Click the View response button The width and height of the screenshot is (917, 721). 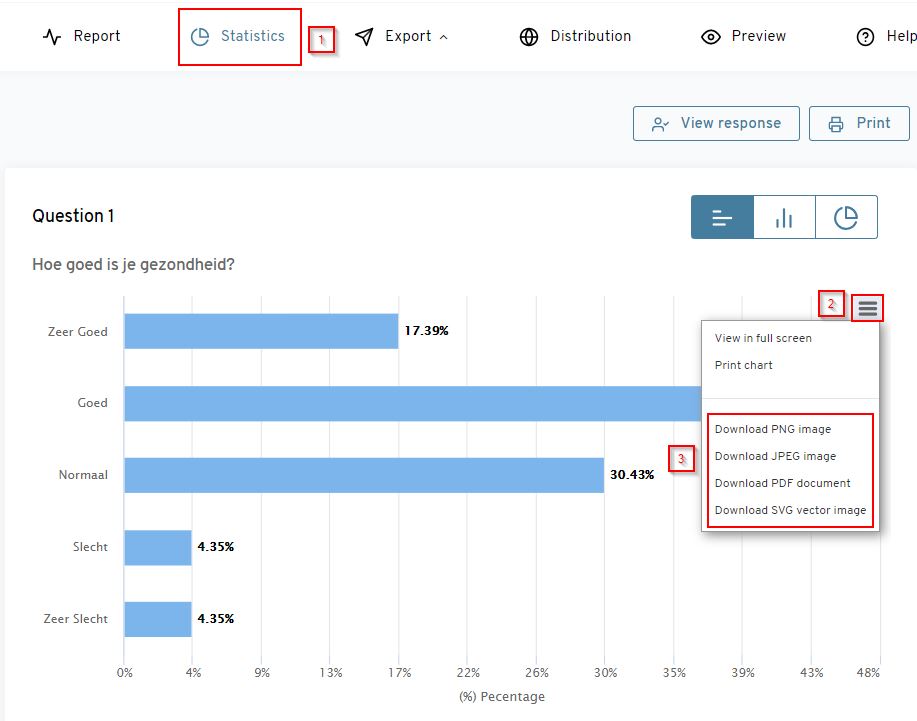(716, 124)
